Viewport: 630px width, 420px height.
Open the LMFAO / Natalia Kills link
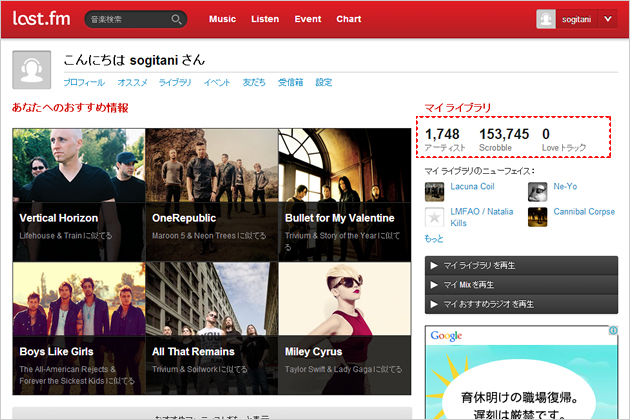click(481, 217)
